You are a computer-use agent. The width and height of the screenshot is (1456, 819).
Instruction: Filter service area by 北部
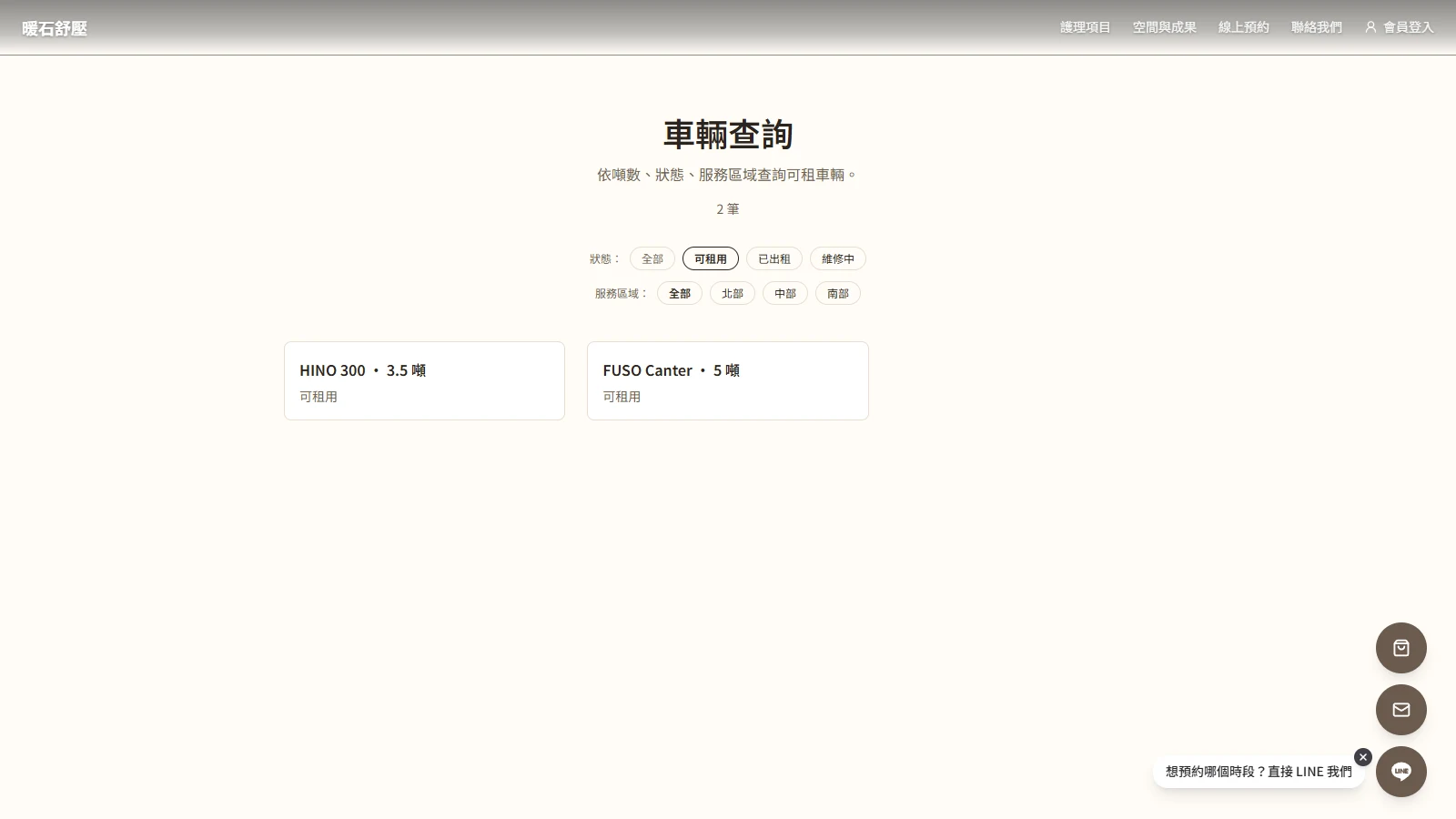[x=733, y=293]
